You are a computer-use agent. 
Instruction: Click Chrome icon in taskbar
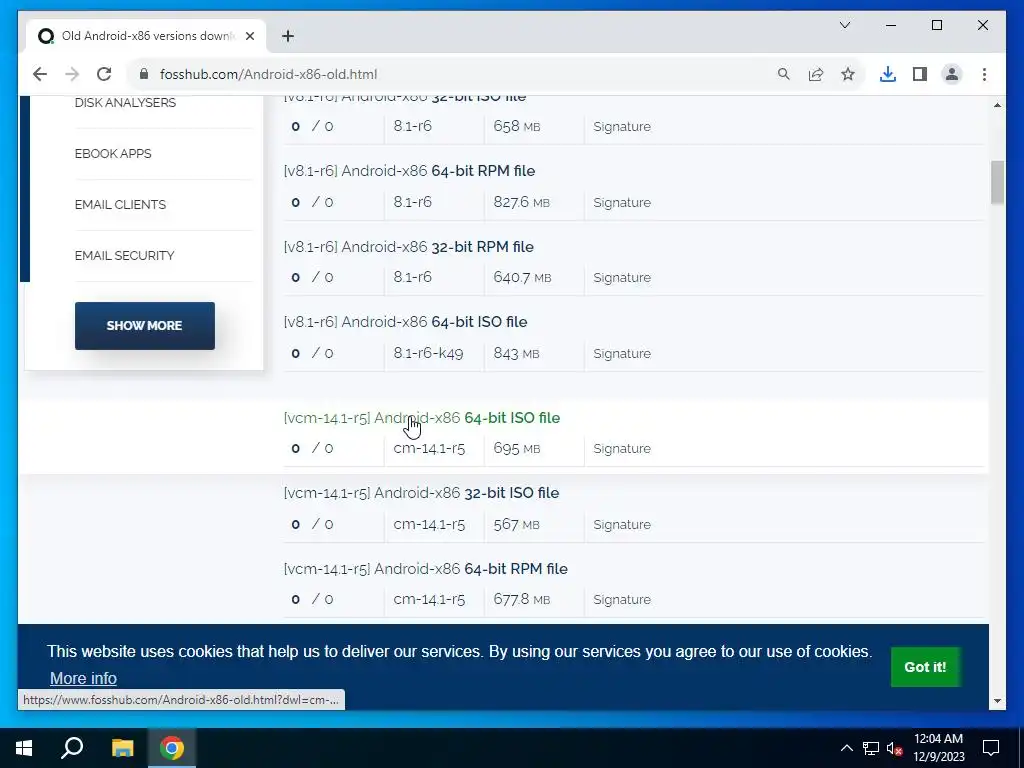tap(172, 748)
